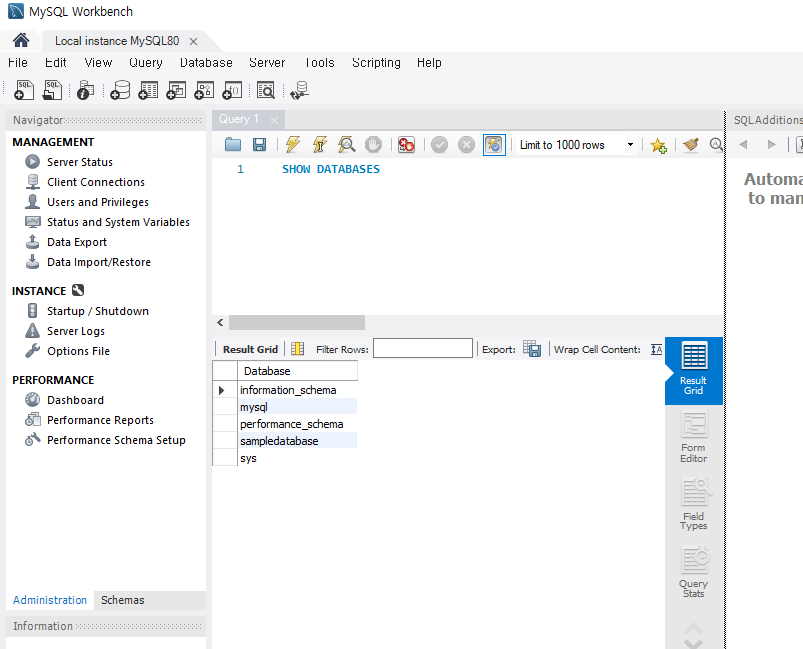
Task: Execute the whole script lightning icon
Action: 293,145
